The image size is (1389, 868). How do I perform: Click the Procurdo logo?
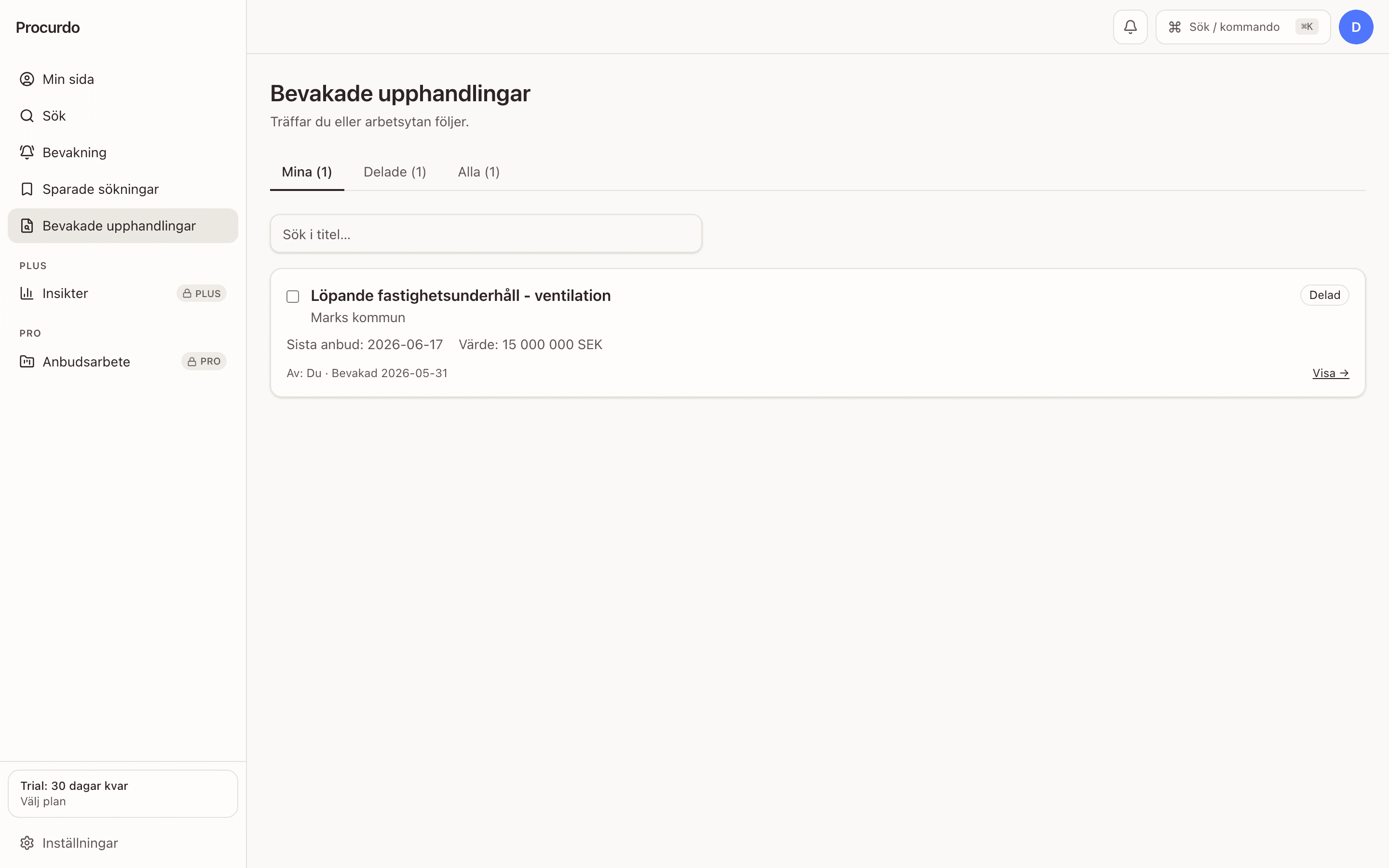[48, 27]
